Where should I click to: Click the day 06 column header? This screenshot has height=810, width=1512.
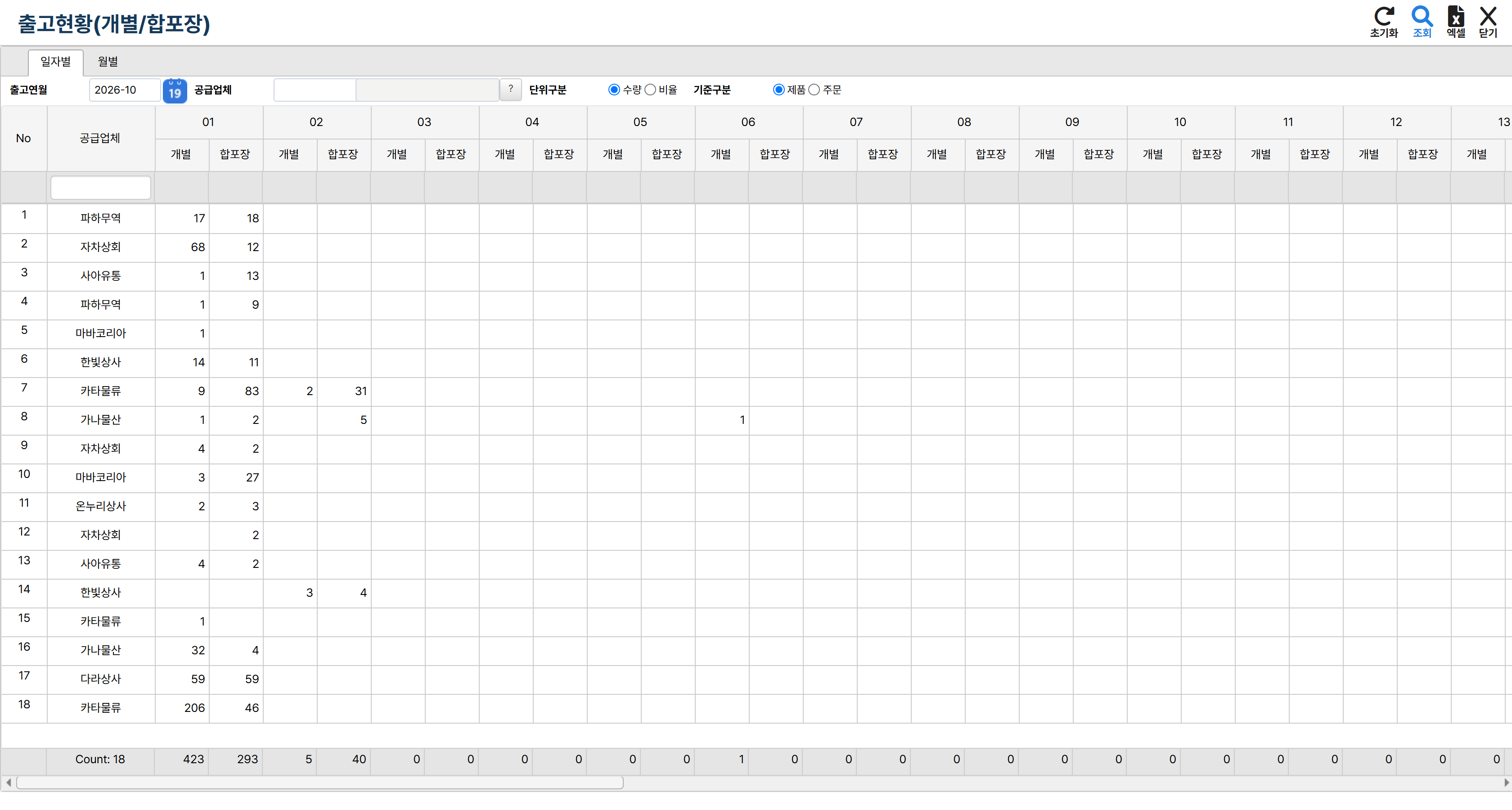tap(748, 122)
